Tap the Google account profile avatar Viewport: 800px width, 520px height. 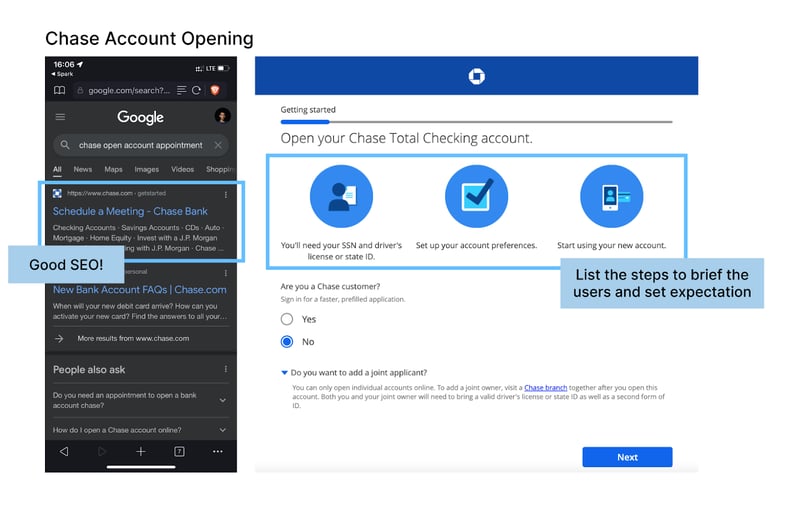tap(222, 117)
